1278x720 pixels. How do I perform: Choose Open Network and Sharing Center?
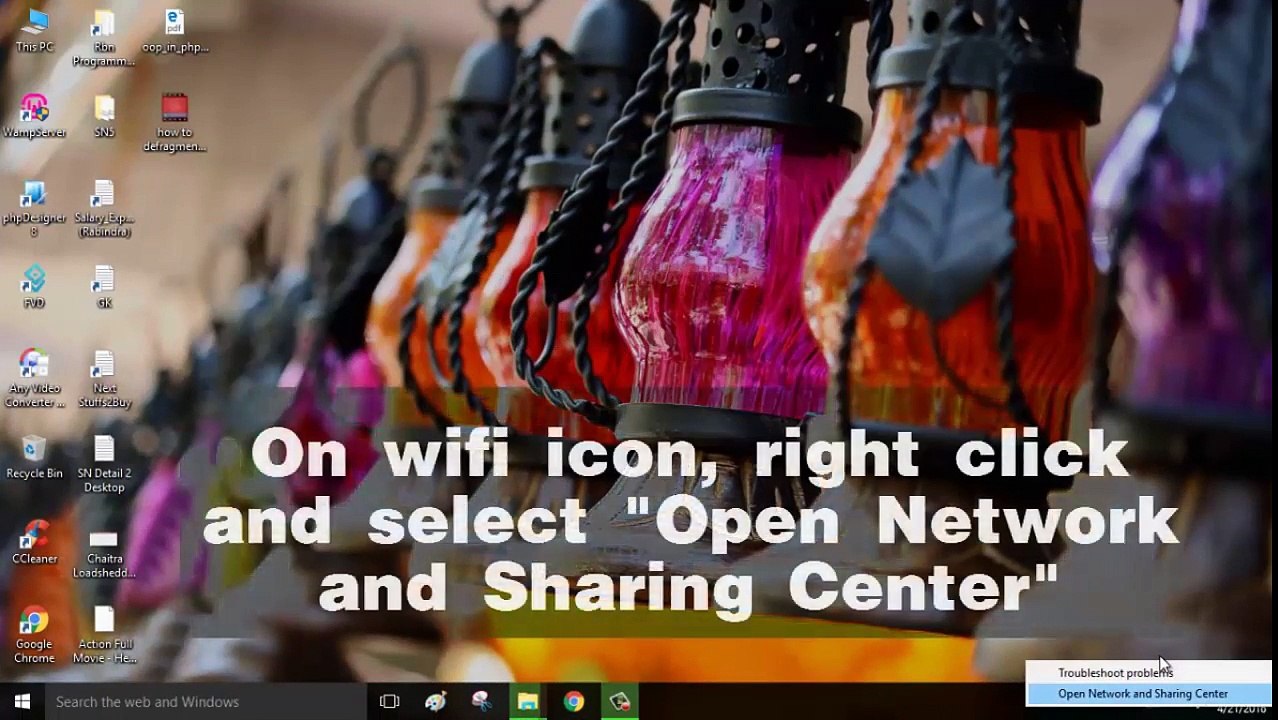point(1149,694)
